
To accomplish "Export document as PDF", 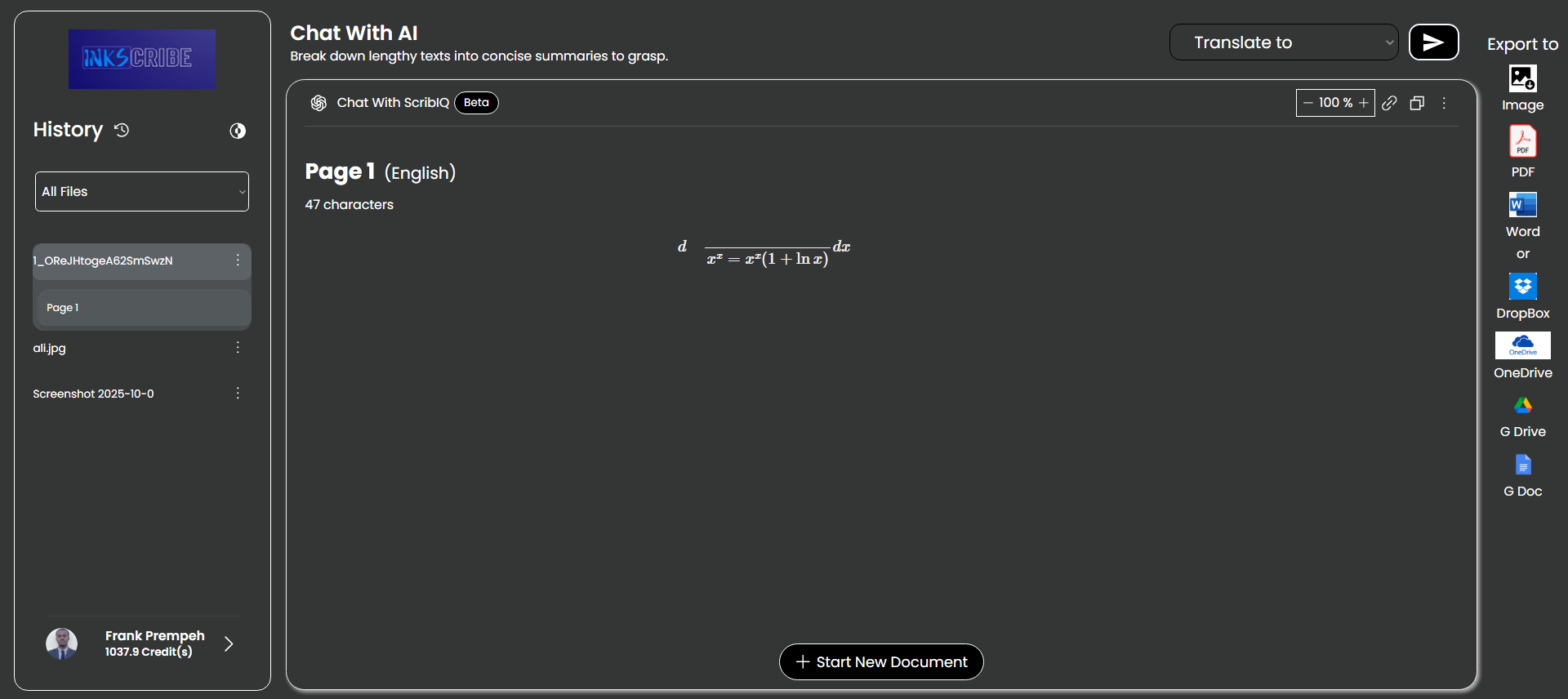I will (x=1522, y=142).
